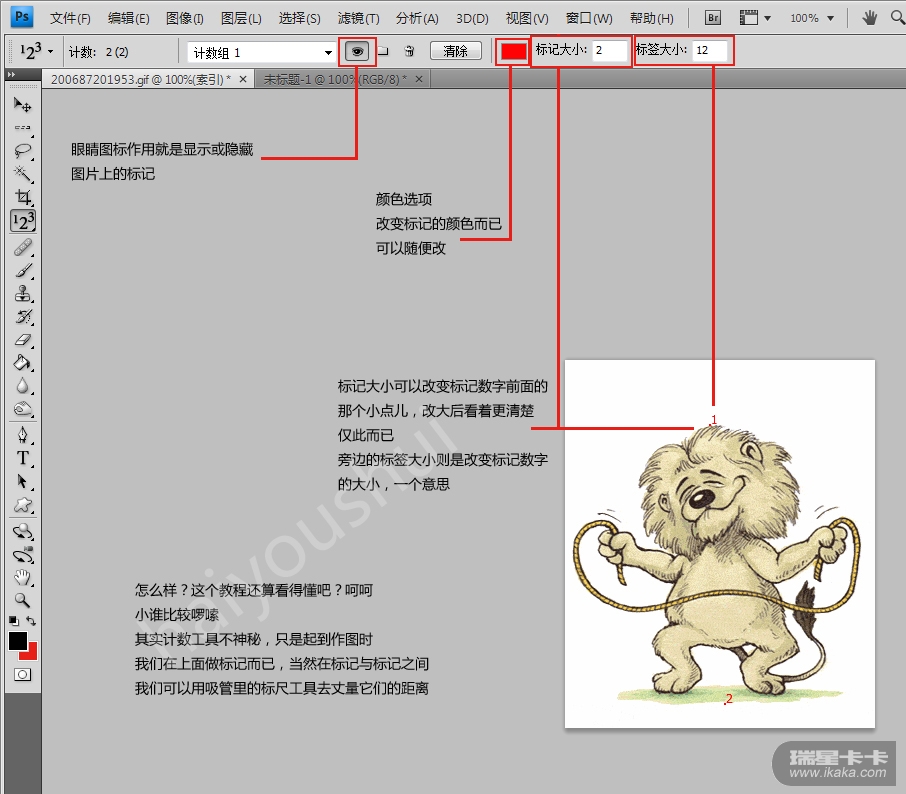
Task: Open the 100% zoom level dropdown
Action: [830, 18]
